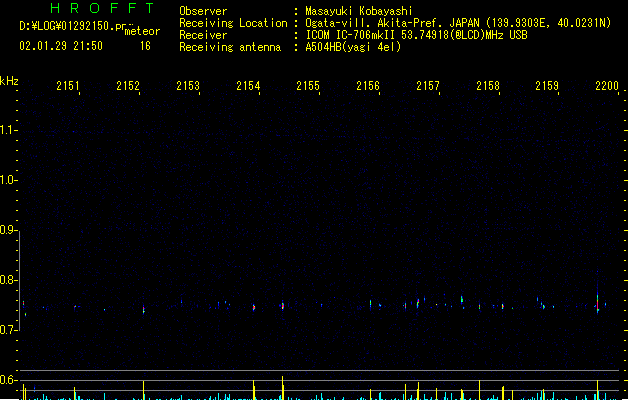Viewport: 629px width, 400px height.
Task: Click the 0.8 kHz axis label
Action: (8, 280)
